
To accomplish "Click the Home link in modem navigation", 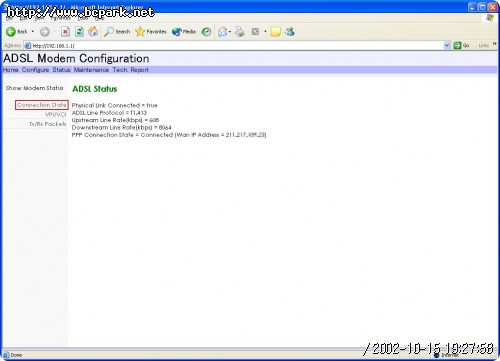I will [11, 70].
